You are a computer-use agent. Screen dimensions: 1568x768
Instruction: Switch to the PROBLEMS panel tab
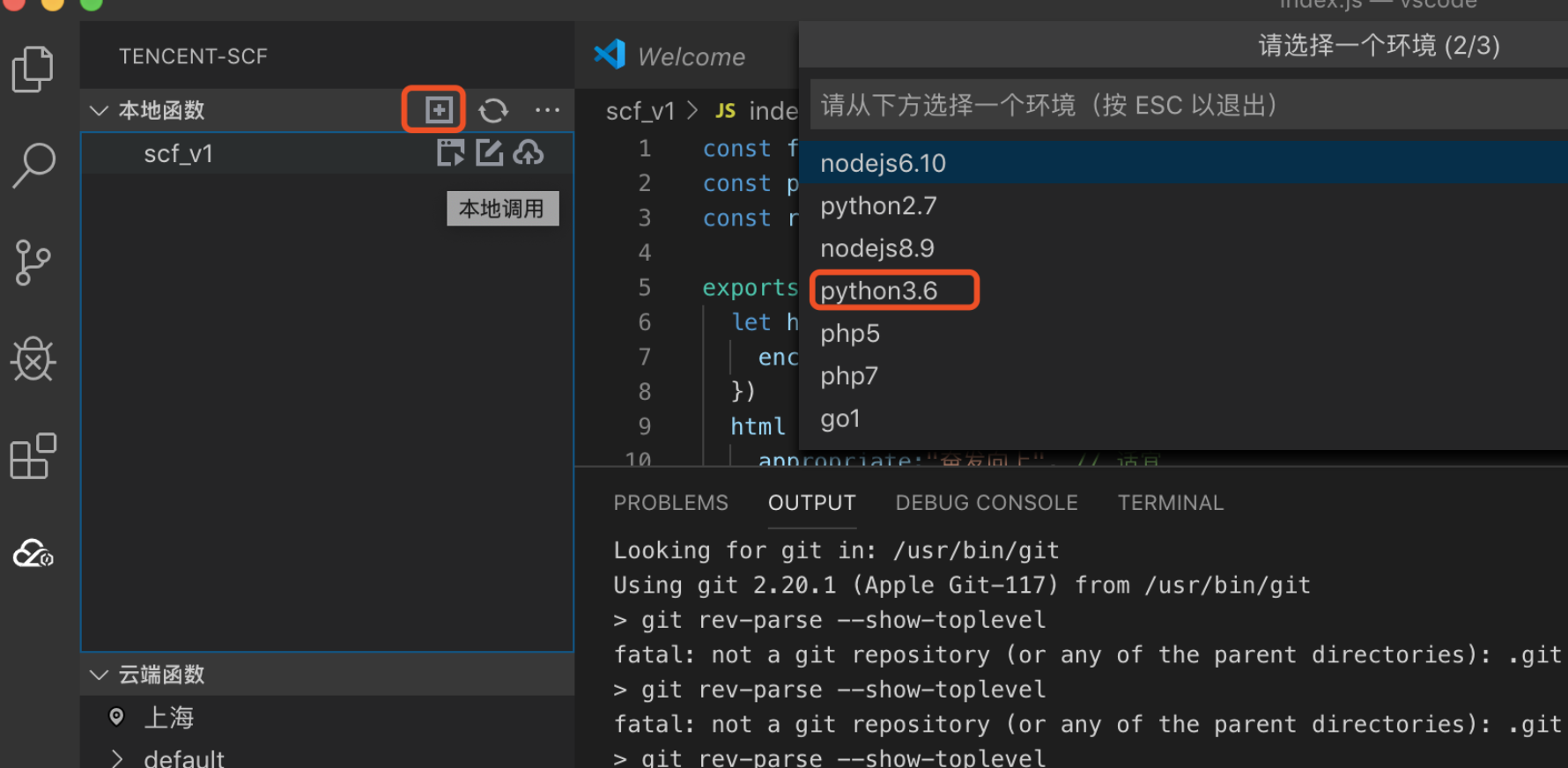(x=670, y=503)
